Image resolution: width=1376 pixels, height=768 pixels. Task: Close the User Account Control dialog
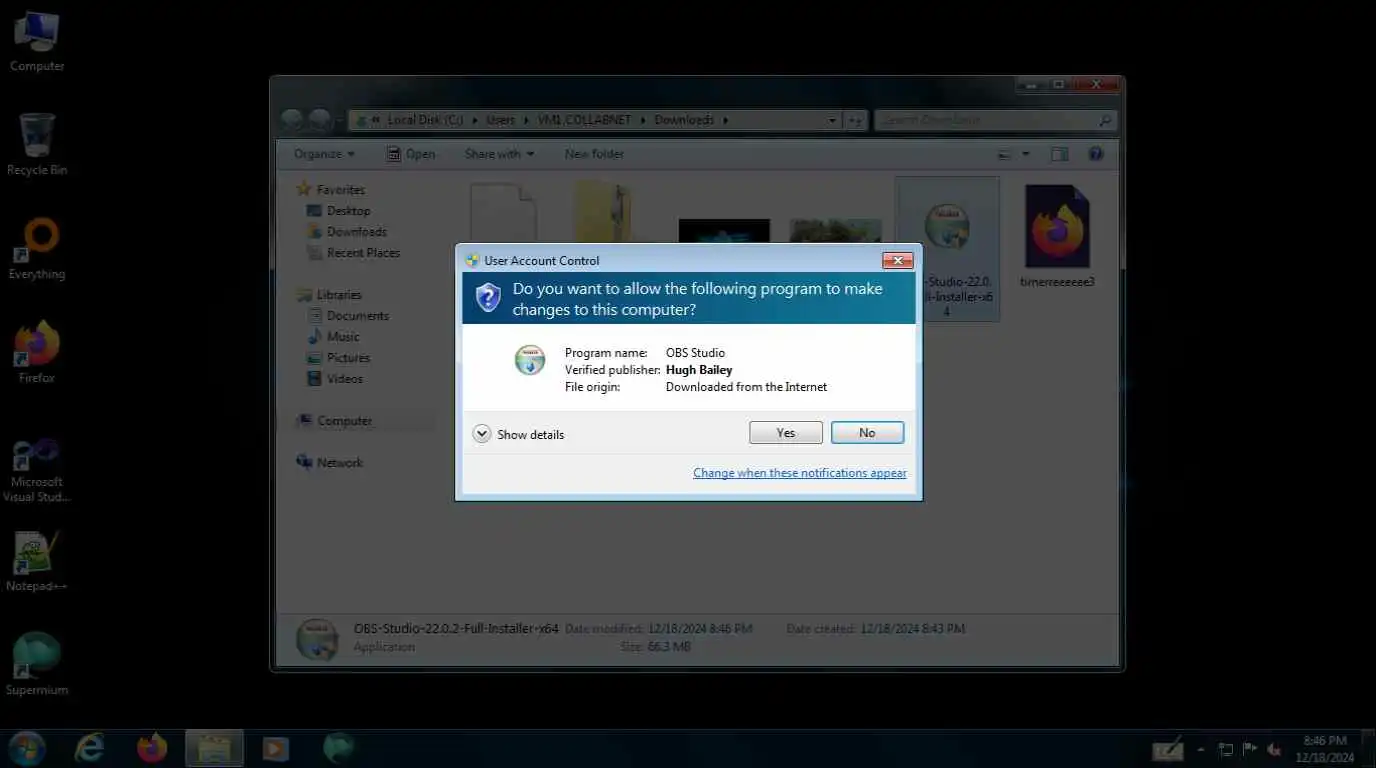point(898,260)
